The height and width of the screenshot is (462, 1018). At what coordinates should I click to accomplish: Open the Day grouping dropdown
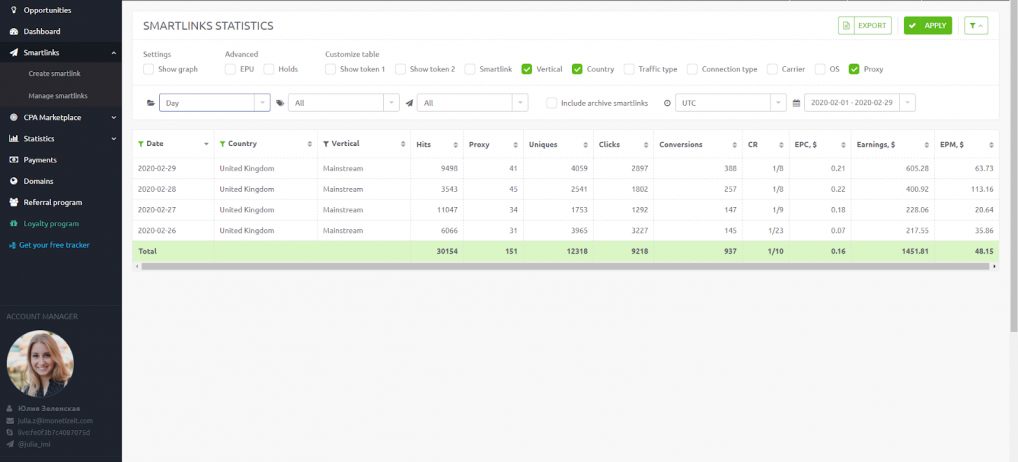tap(215, 103)
